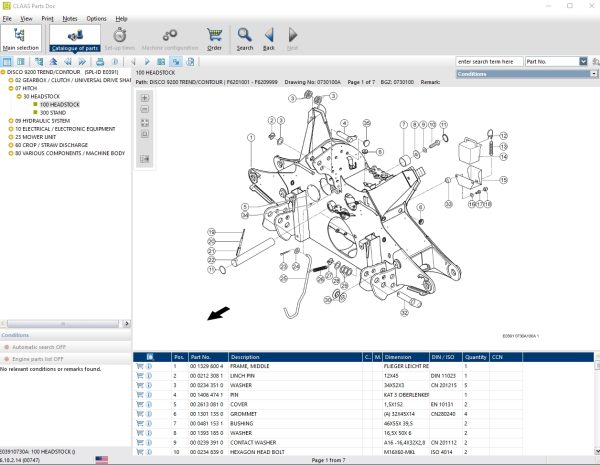Open the Main selection view
This screenshot has width=600, height=465.
click(x=21, y=38)
